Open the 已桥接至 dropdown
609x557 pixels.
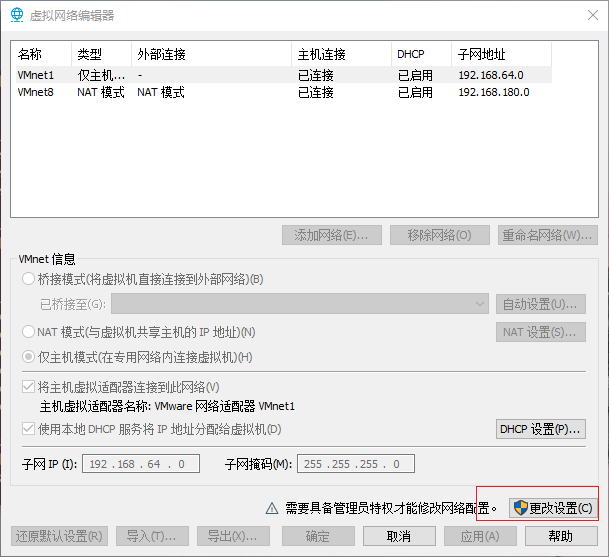click(x=300, y=304)
